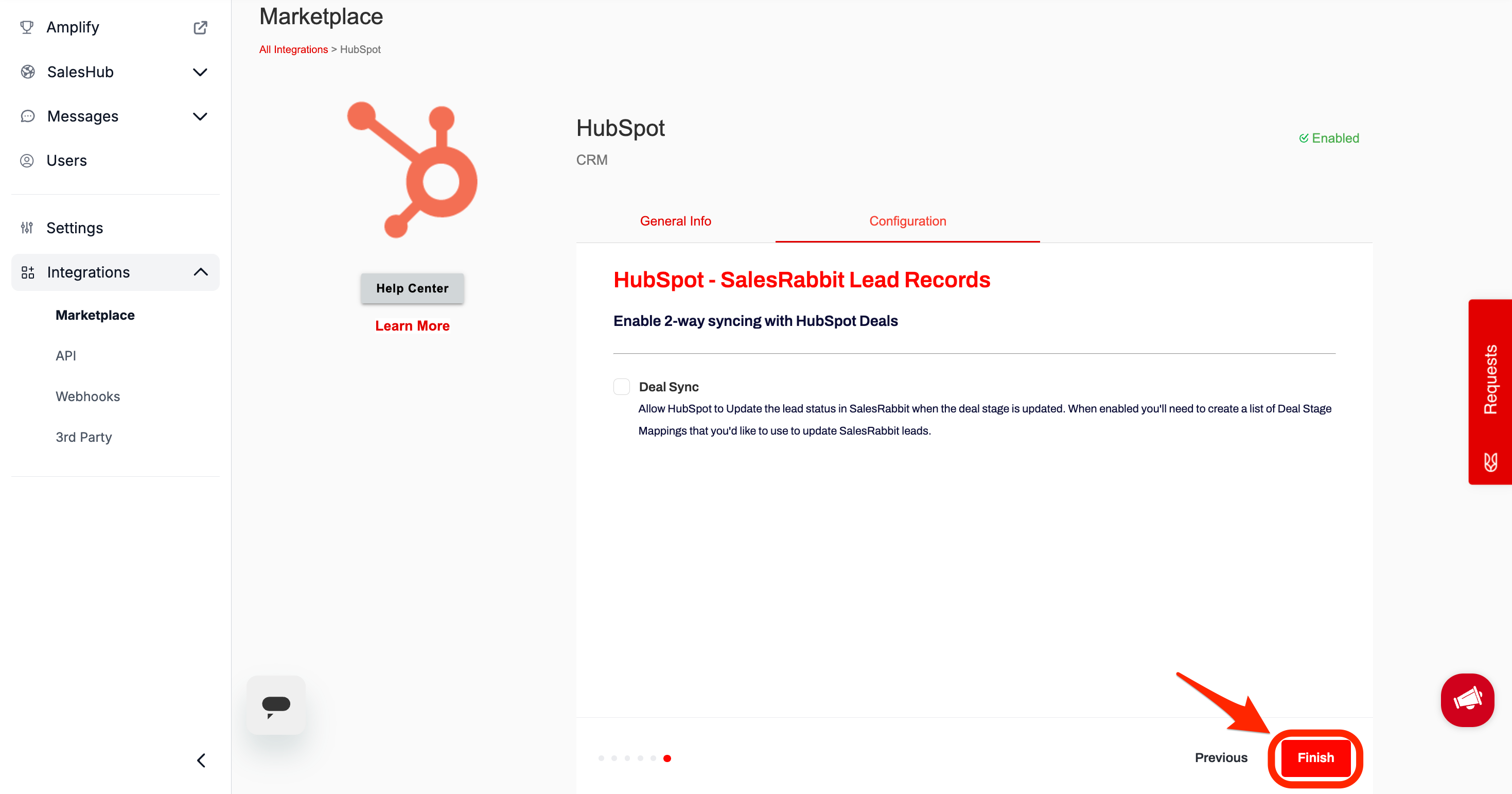This screenshot has width=1512, height=794.
Task: Click the Users profile icon
Action: coord(27,160)
